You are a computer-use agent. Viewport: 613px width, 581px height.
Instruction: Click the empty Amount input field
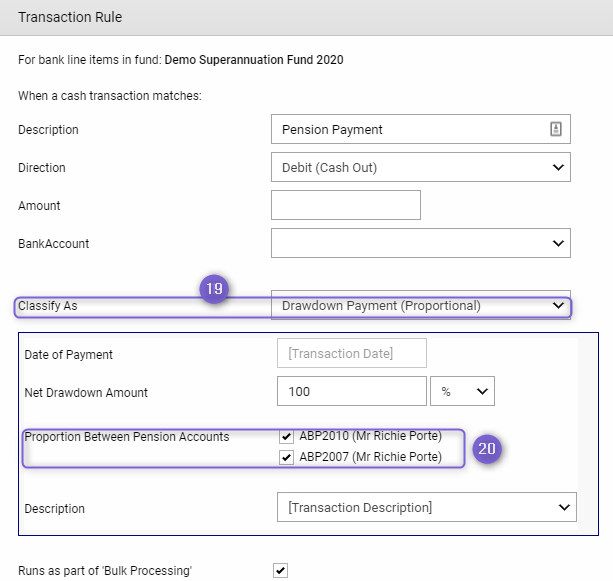pos(346,205)
